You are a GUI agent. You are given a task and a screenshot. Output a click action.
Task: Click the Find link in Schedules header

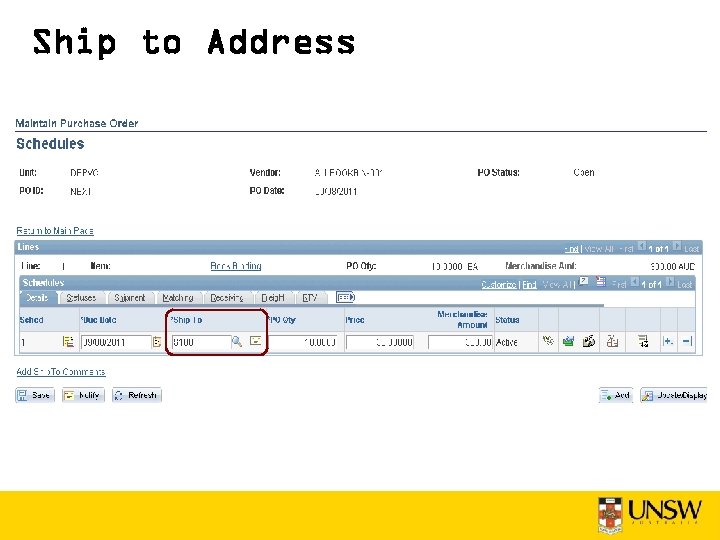[529, 285]
